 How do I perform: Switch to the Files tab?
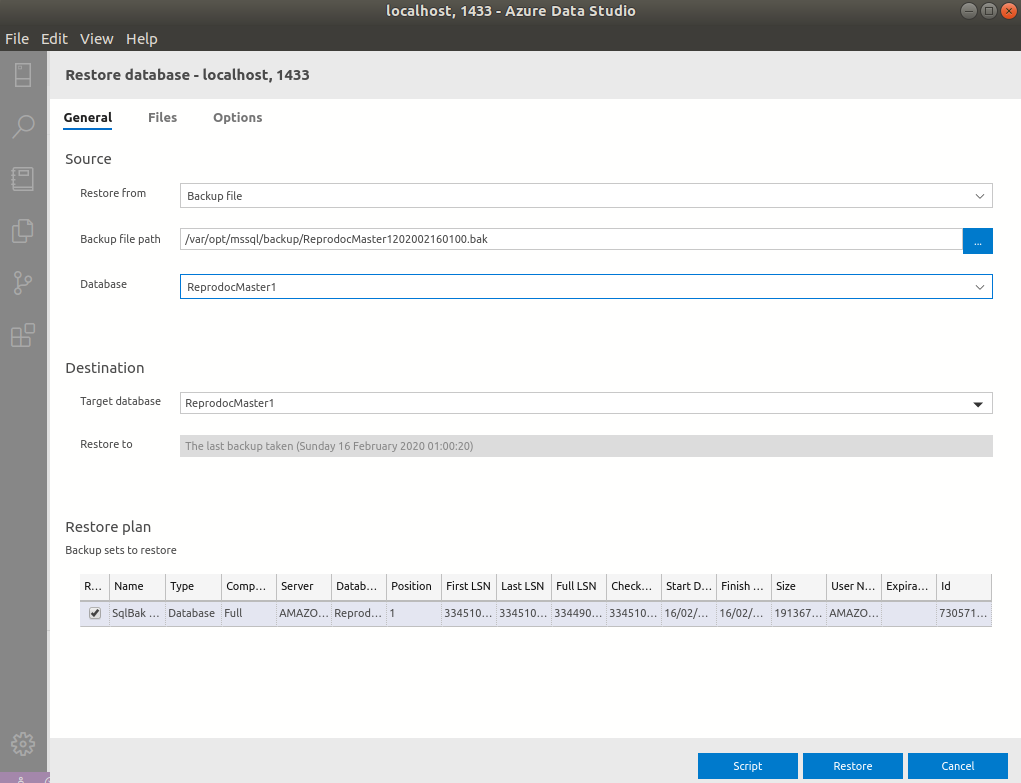point(162,117)
